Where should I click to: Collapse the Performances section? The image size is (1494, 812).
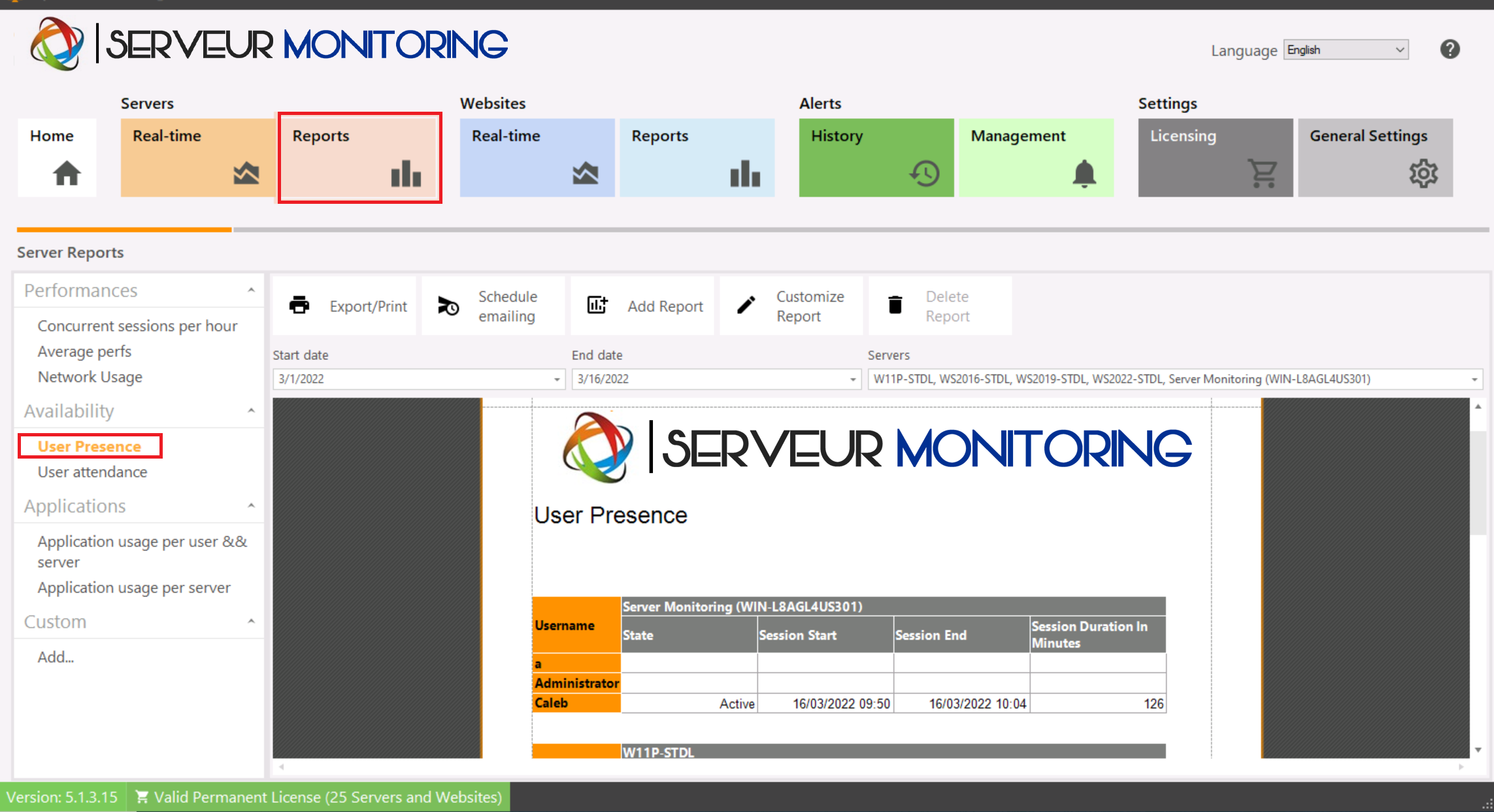[251, 290]
